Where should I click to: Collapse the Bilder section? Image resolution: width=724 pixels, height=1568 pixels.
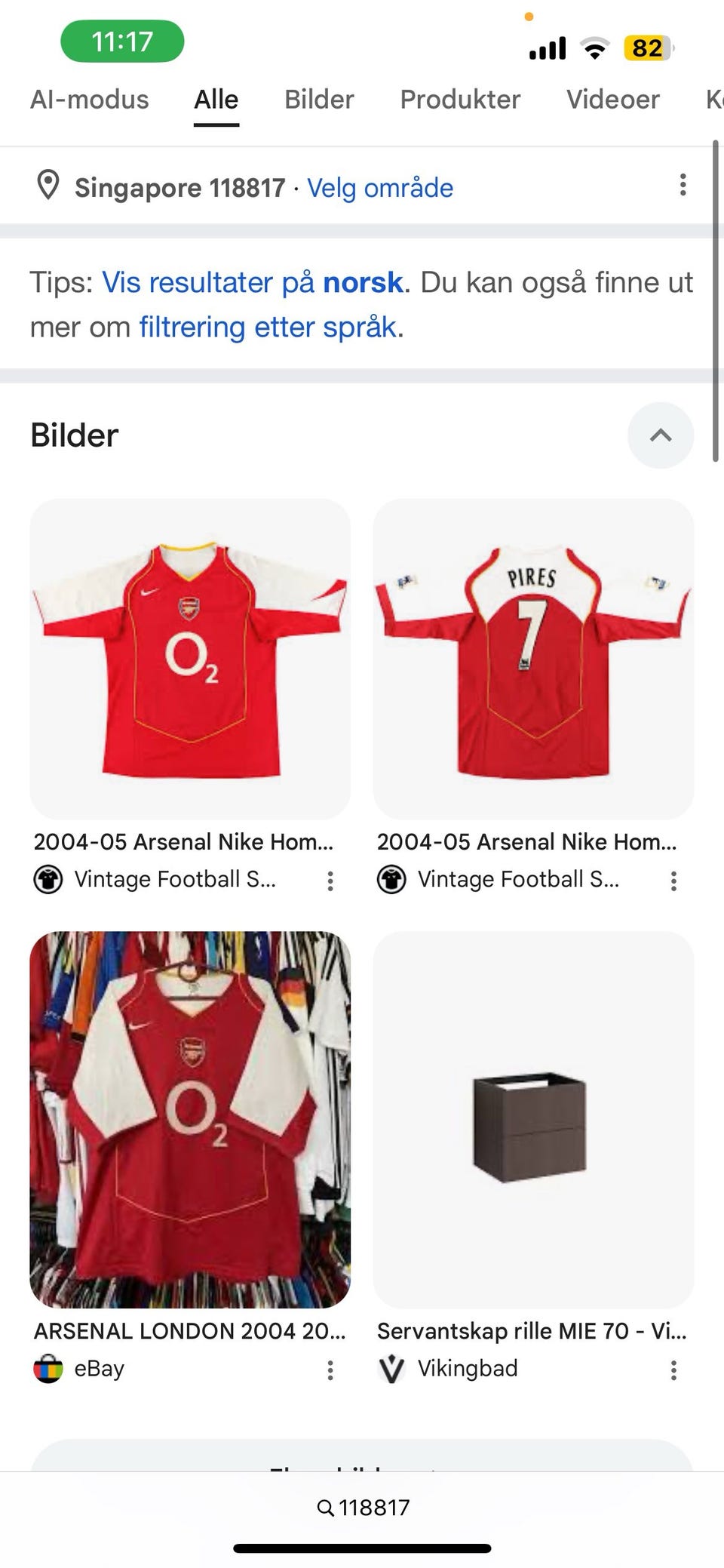tap(660, 435)
